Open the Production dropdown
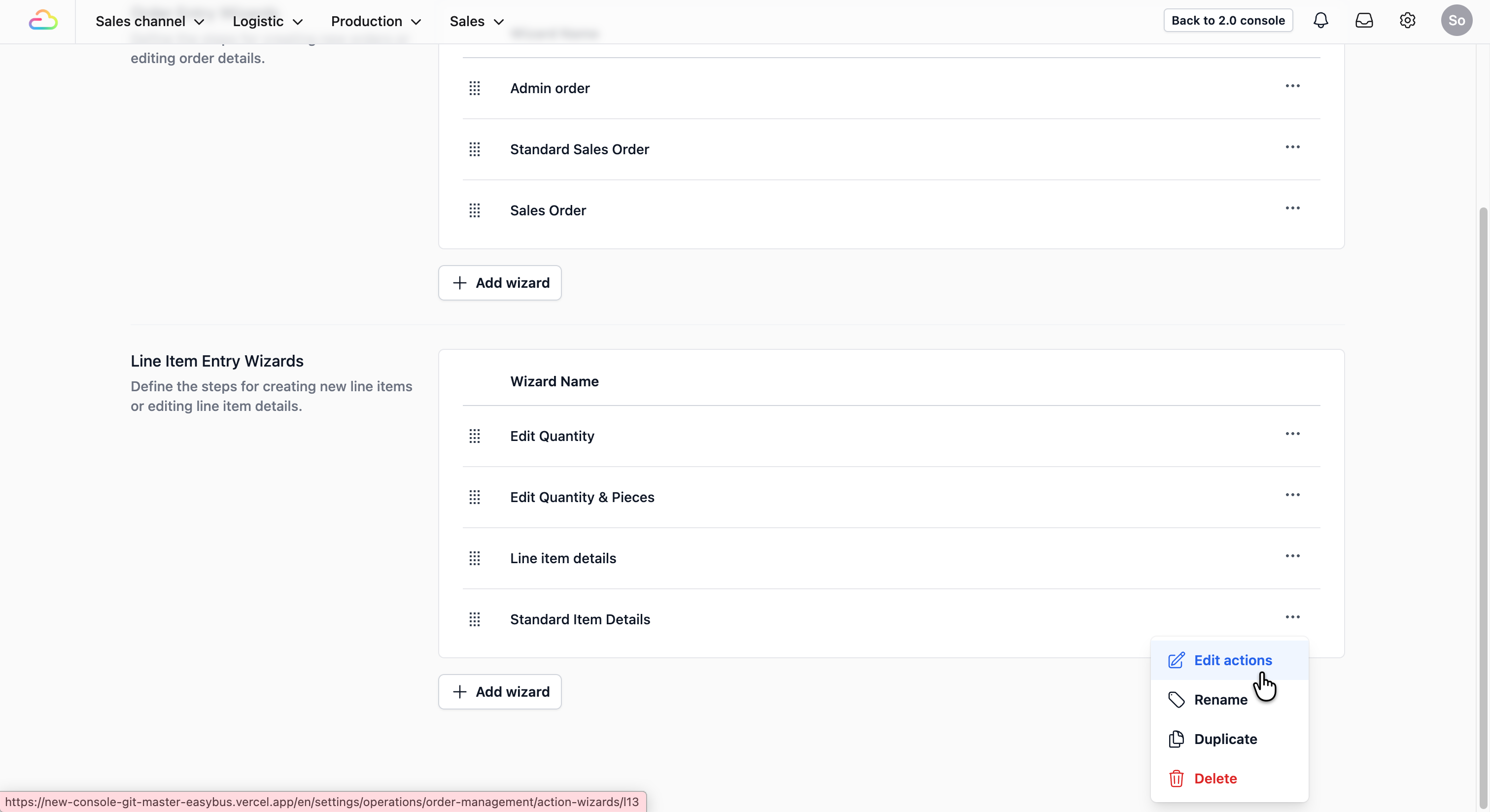This screenshot has height=812, width=1490. [x=376, y=21]
